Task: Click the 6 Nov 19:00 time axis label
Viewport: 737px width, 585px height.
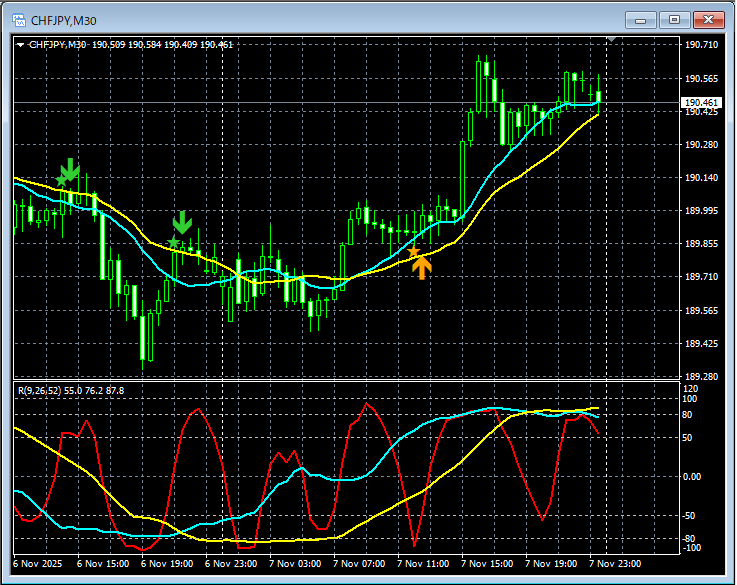Action: [167, 563]
